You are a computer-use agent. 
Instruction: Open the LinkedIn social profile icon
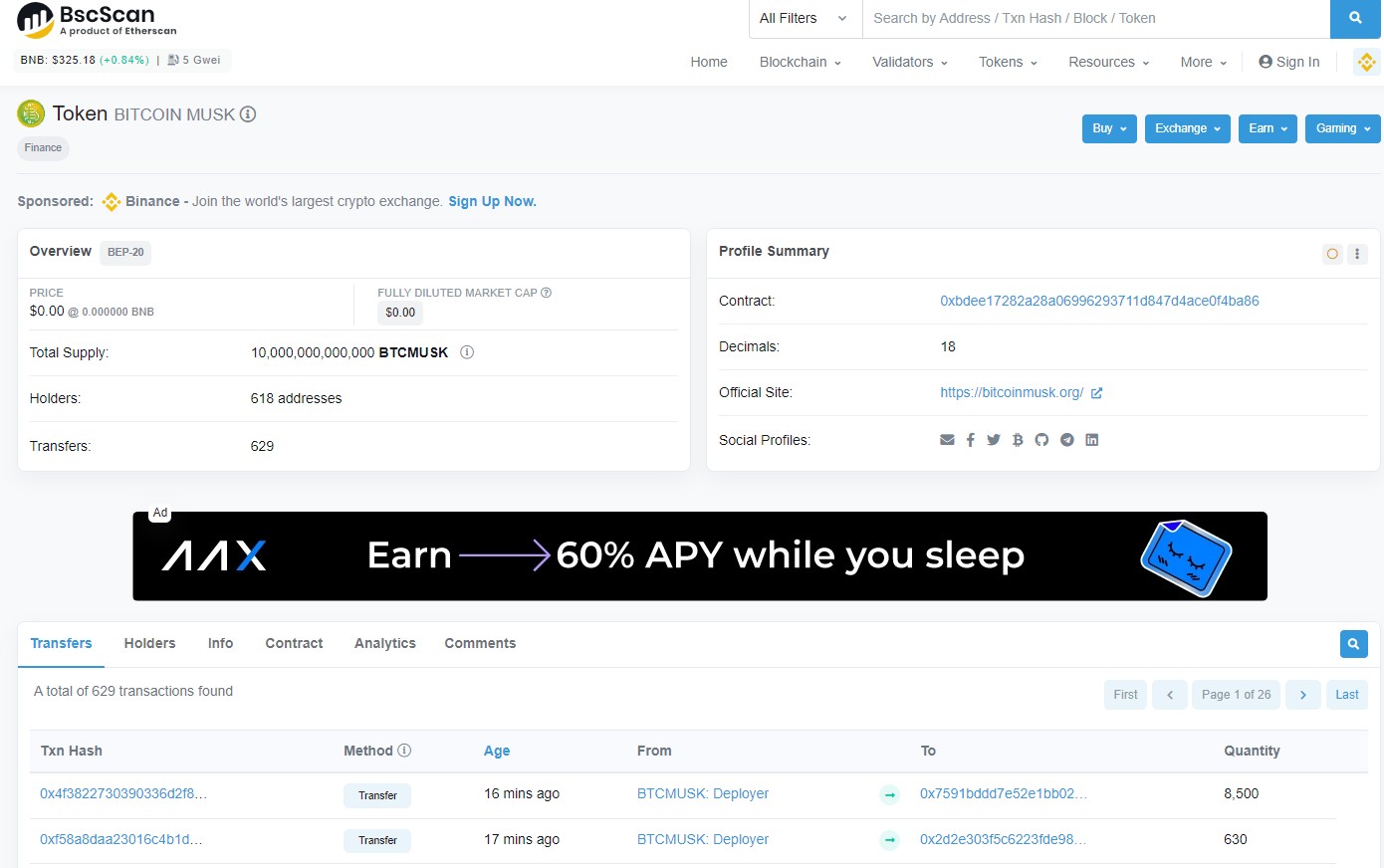1092,440
